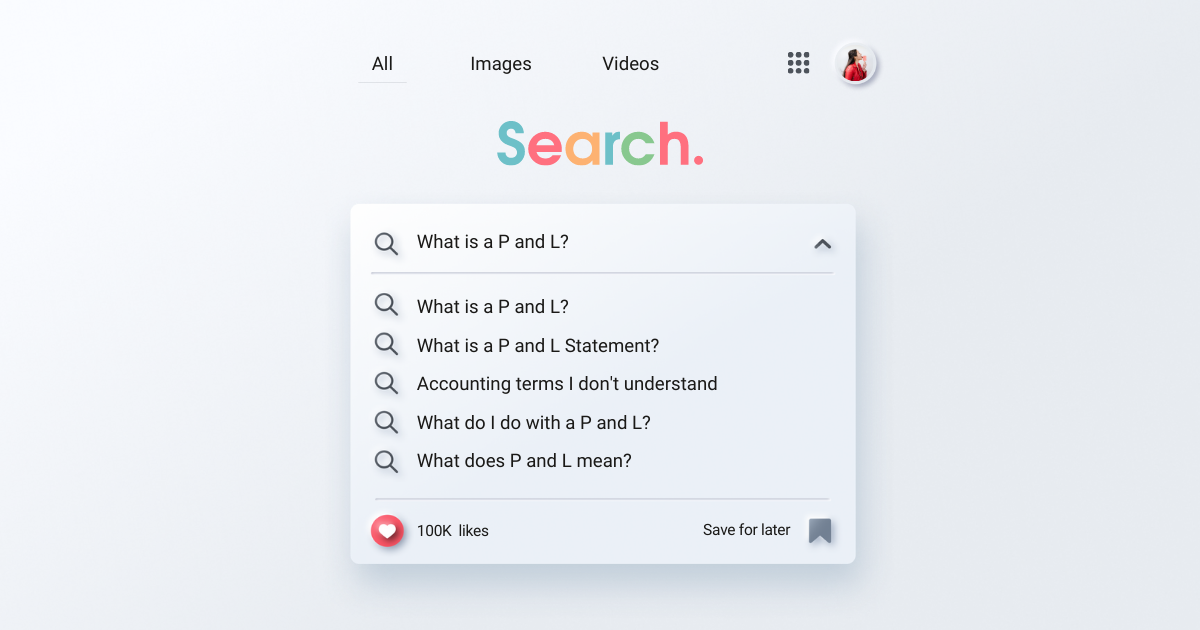Click the user profile avatar

coord(856,64)
